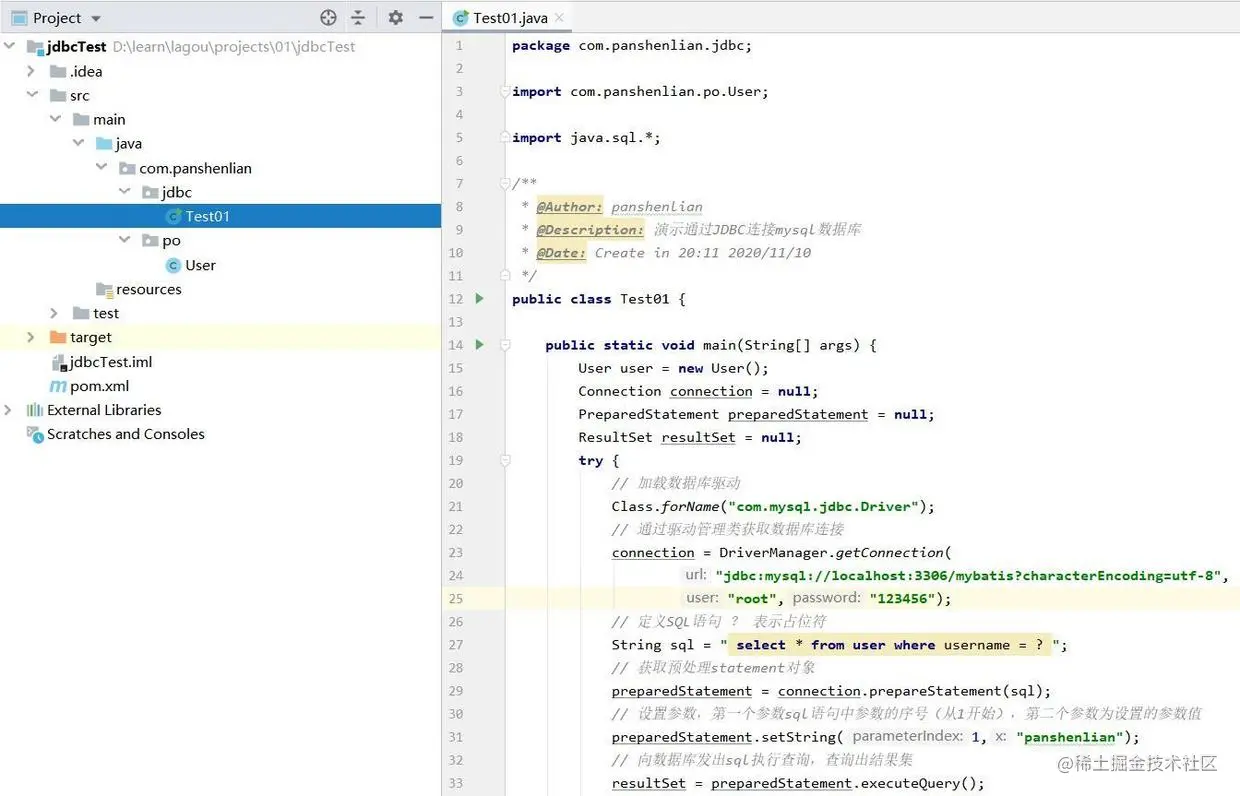Collapse the po package arrow
Image resolution: width=1240 pixels, height=796 pixels.
click(x=124, y=240)
